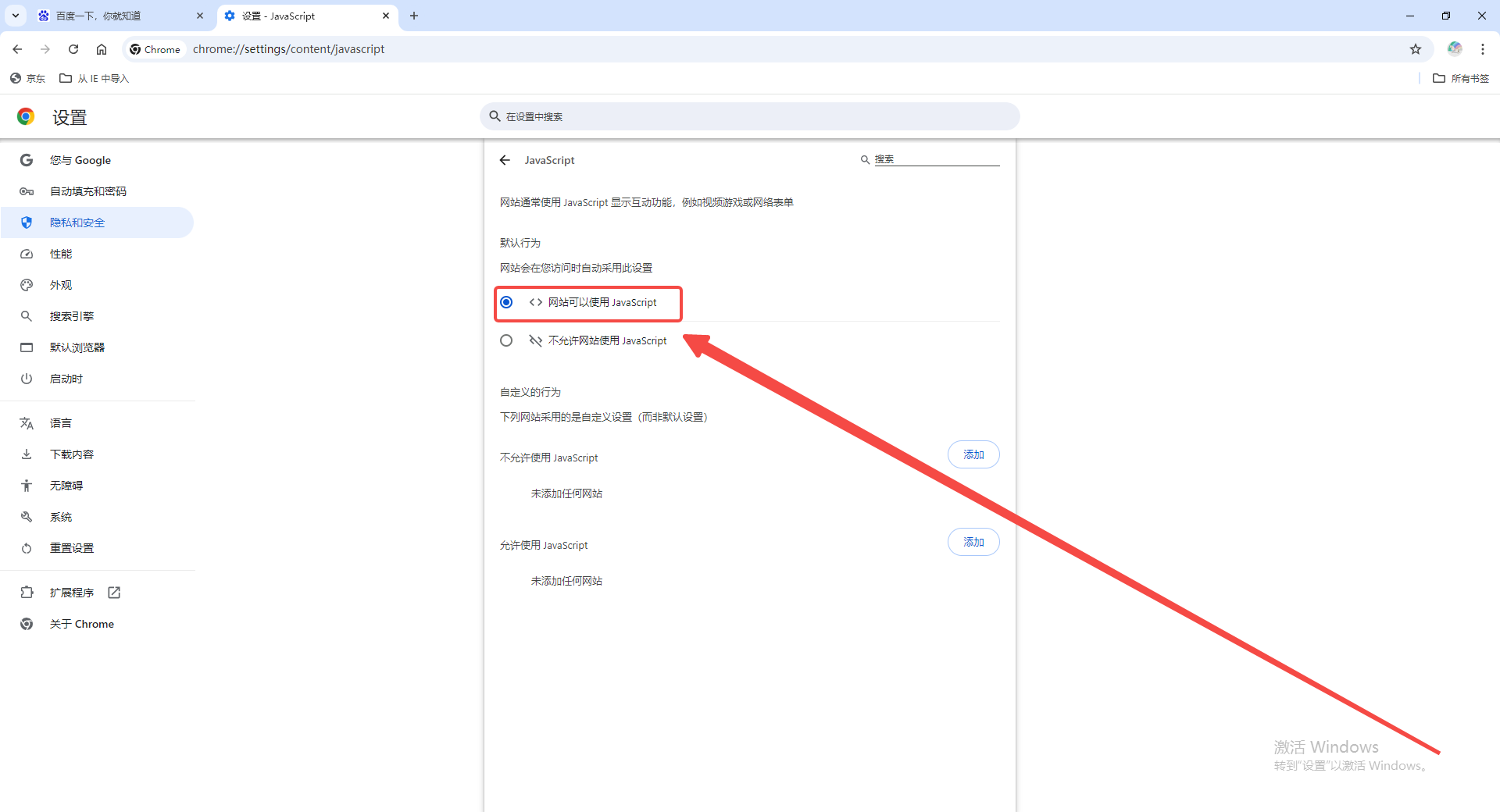Select 网站可以使用 JavaScript radio button
The image size is (1500, 812).
click(x=506, y=302)
